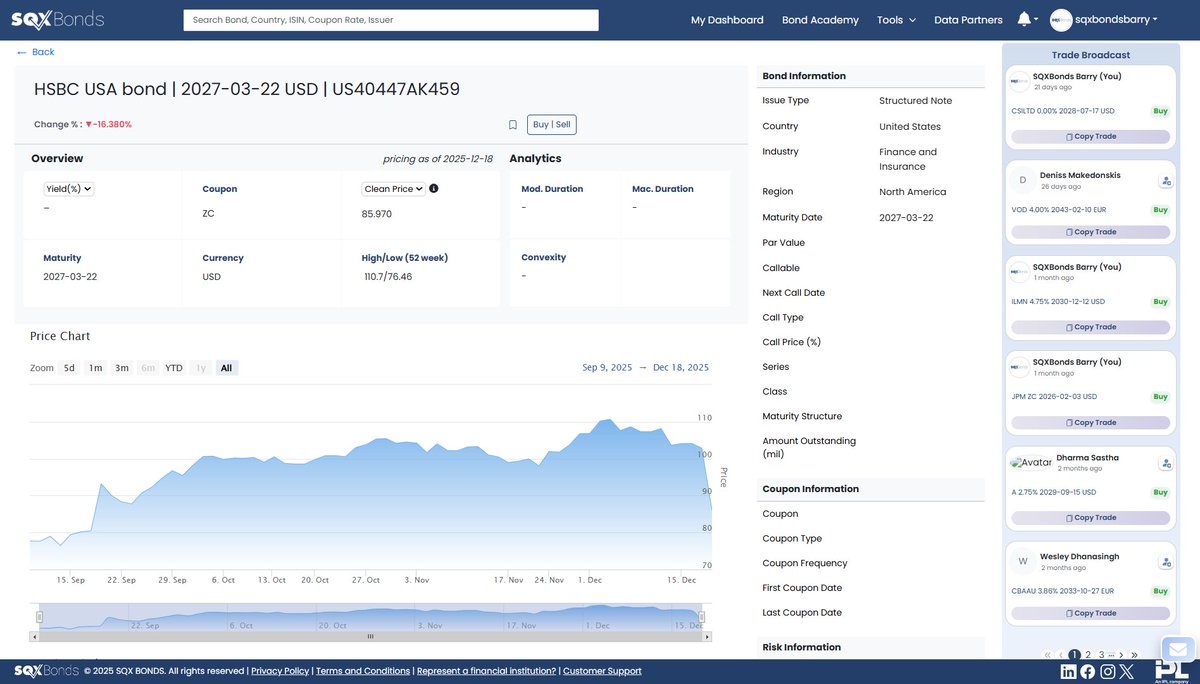Screen dimensions: 1200x684
Task: Open the Yield(%) dropdown
Action: click(x=69, y=188)
